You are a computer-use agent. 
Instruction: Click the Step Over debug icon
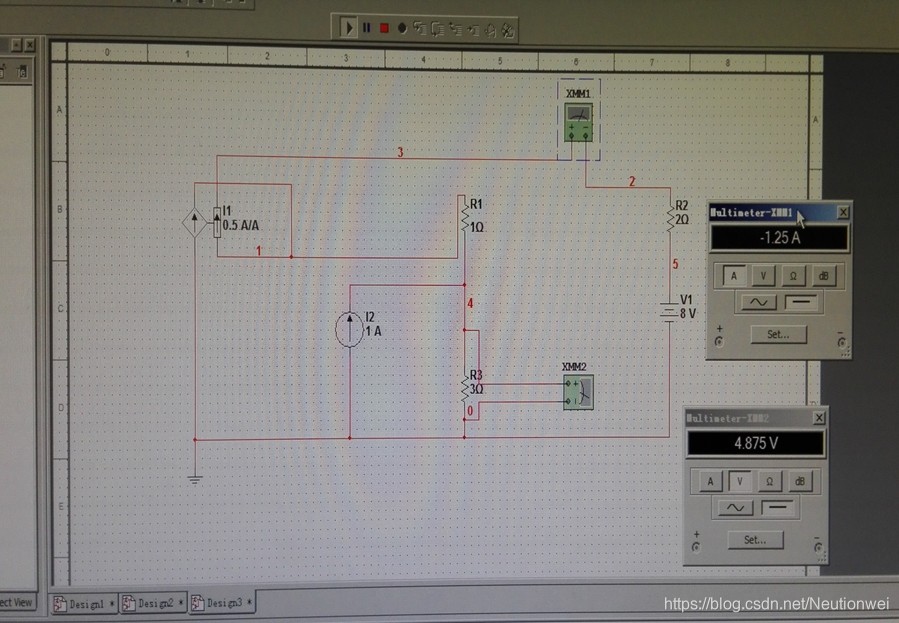pos(437,29)
